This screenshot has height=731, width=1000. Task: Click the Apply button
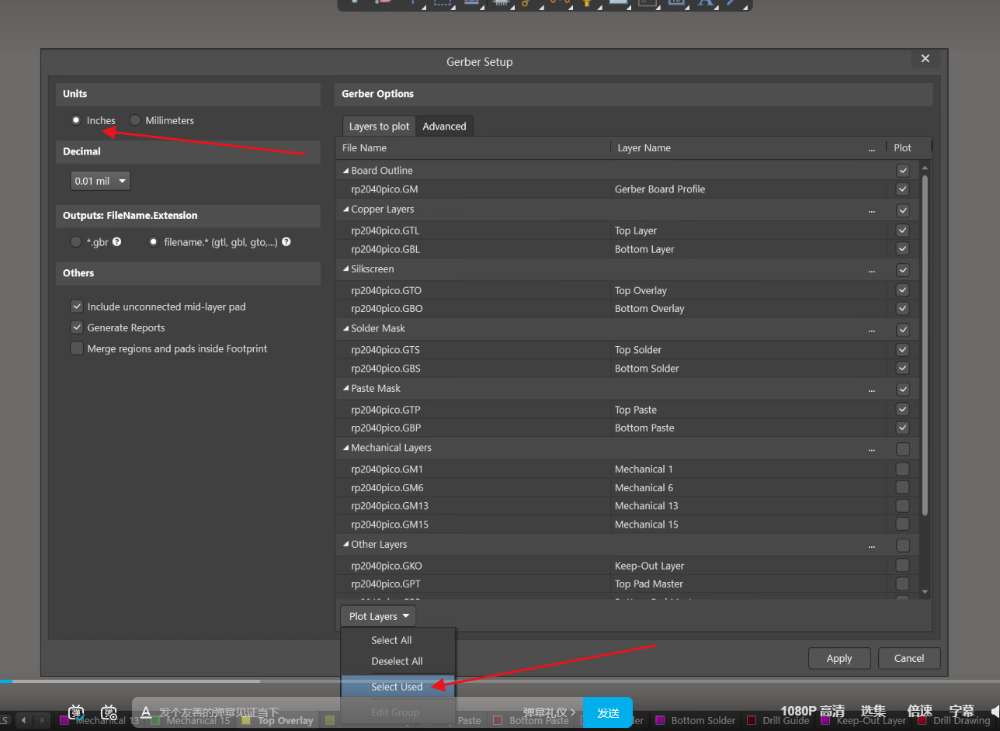839,658
